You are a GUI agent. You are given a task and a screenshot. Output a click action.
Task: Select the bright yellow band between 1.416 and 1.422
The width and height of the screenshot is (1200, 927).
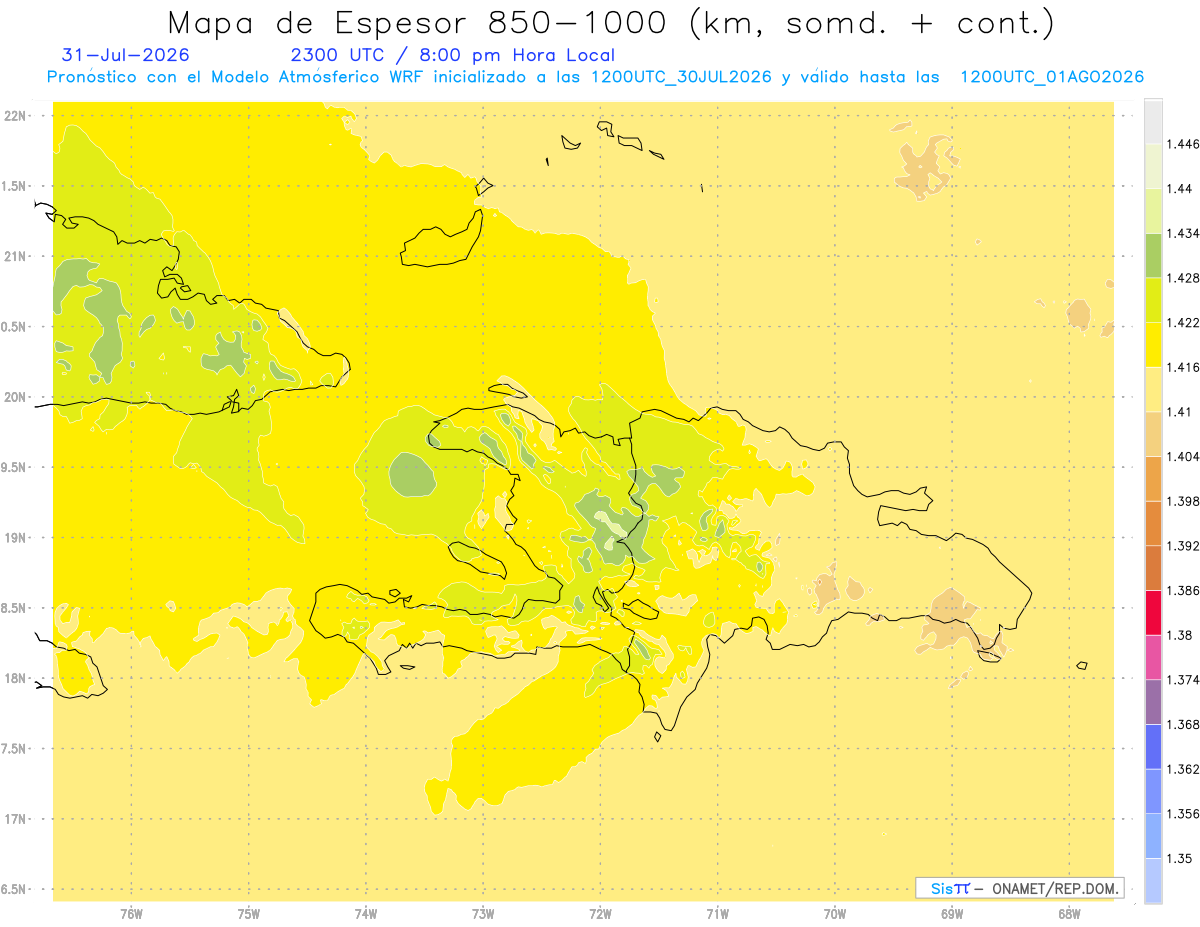coord(1153,345)
